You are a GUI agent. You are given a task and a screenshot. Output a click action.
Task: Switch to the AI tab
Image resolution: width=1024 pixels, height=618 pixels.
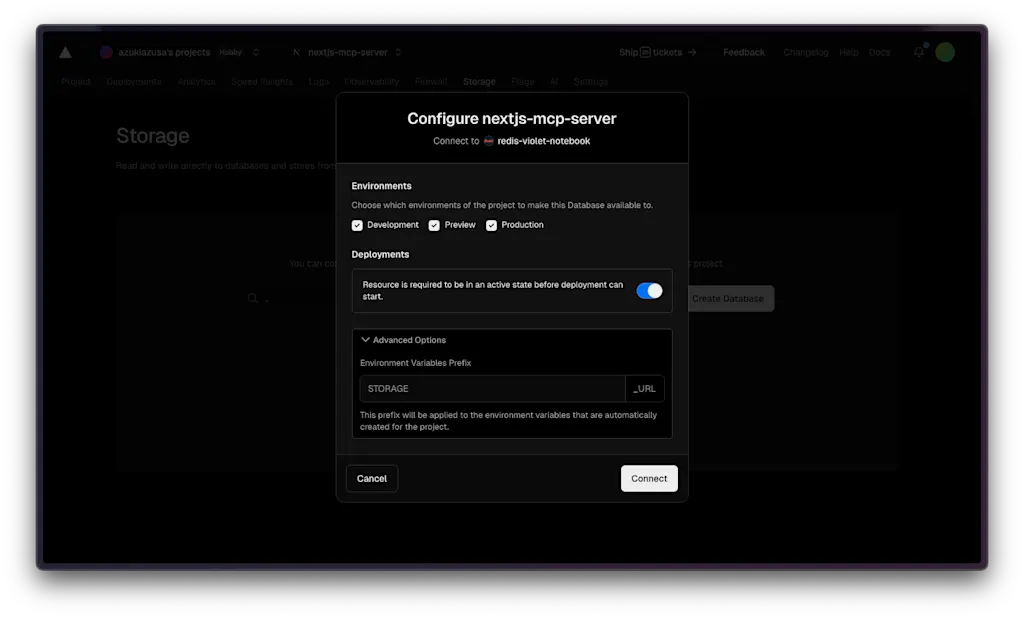[x=554, y=82]
